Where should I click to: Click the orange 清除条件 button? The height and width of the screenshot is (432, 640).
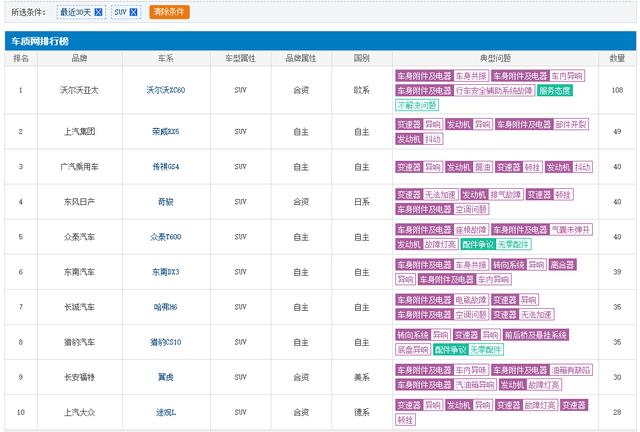click(x=169, y=12)
